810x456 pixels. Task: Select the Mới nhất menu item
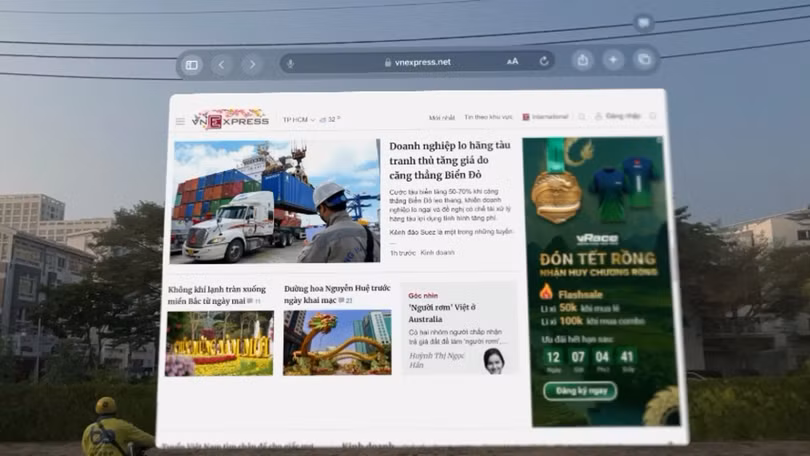point(442,118)
